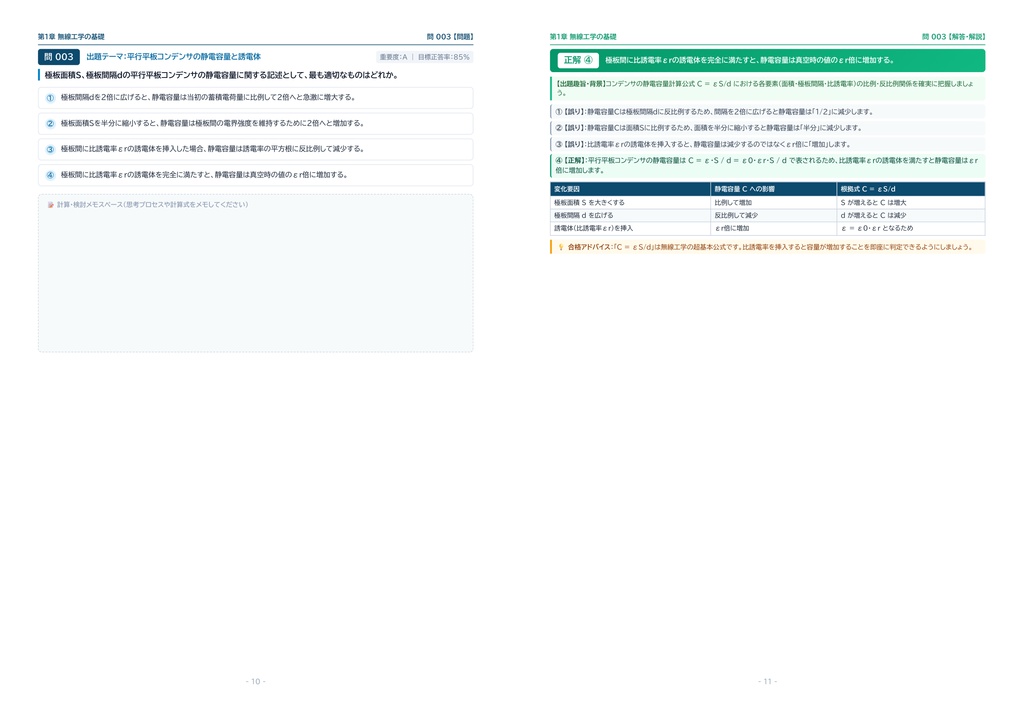The height and width of the screenshot is (724, 1024).
Task: Click the 静電容量 C への影響 table header
Action: pos(774,189)
